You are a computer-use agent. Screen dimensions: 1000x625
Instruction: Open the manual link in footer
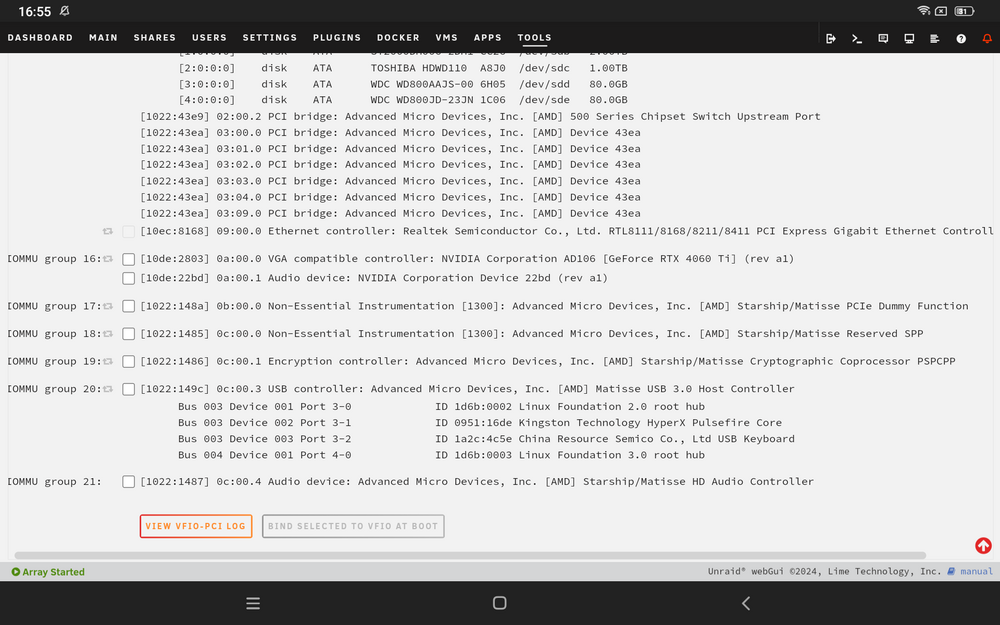(976, 571)
